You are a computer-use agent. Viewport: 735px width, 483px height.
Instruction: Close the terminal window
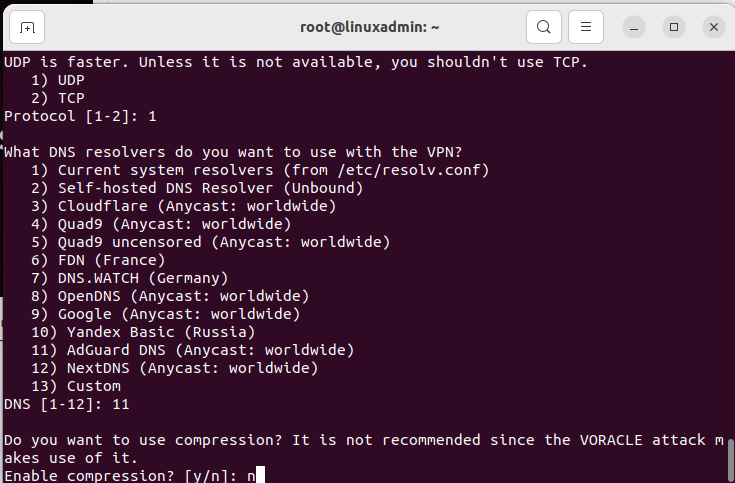714,27
